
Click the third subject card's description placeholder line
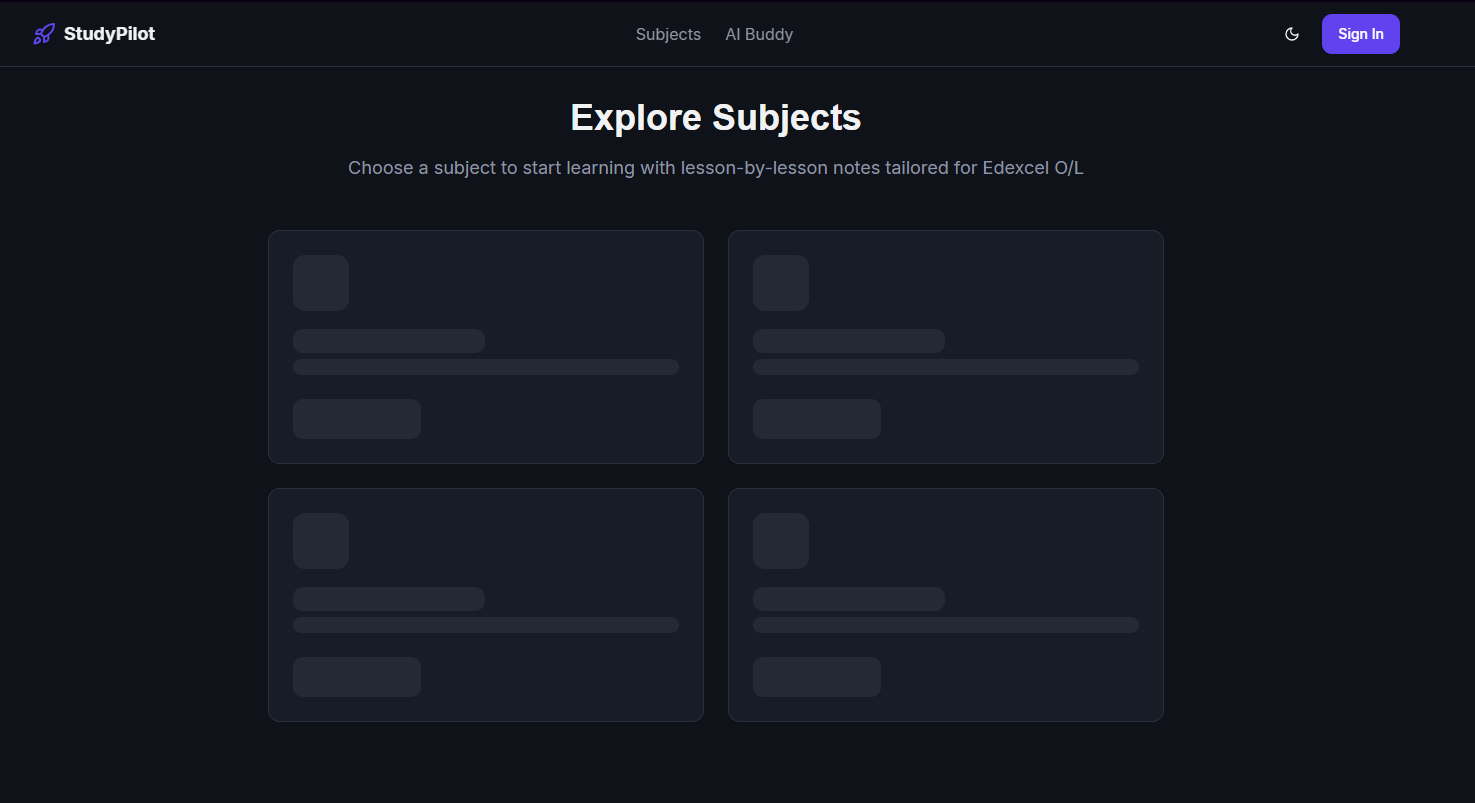486,625
